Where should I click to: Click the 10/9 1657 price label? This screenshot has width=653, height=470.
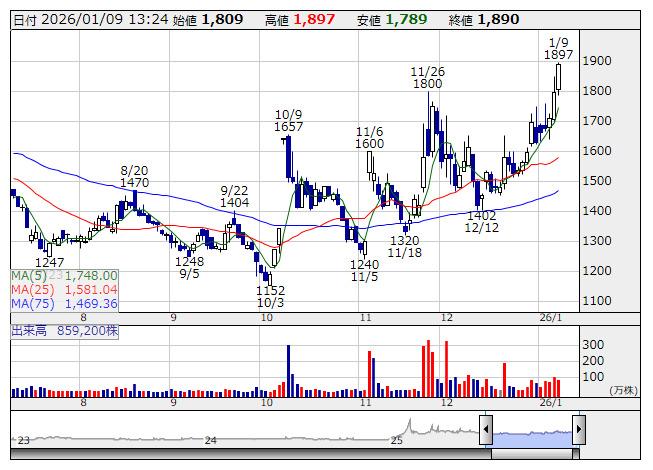289,120
